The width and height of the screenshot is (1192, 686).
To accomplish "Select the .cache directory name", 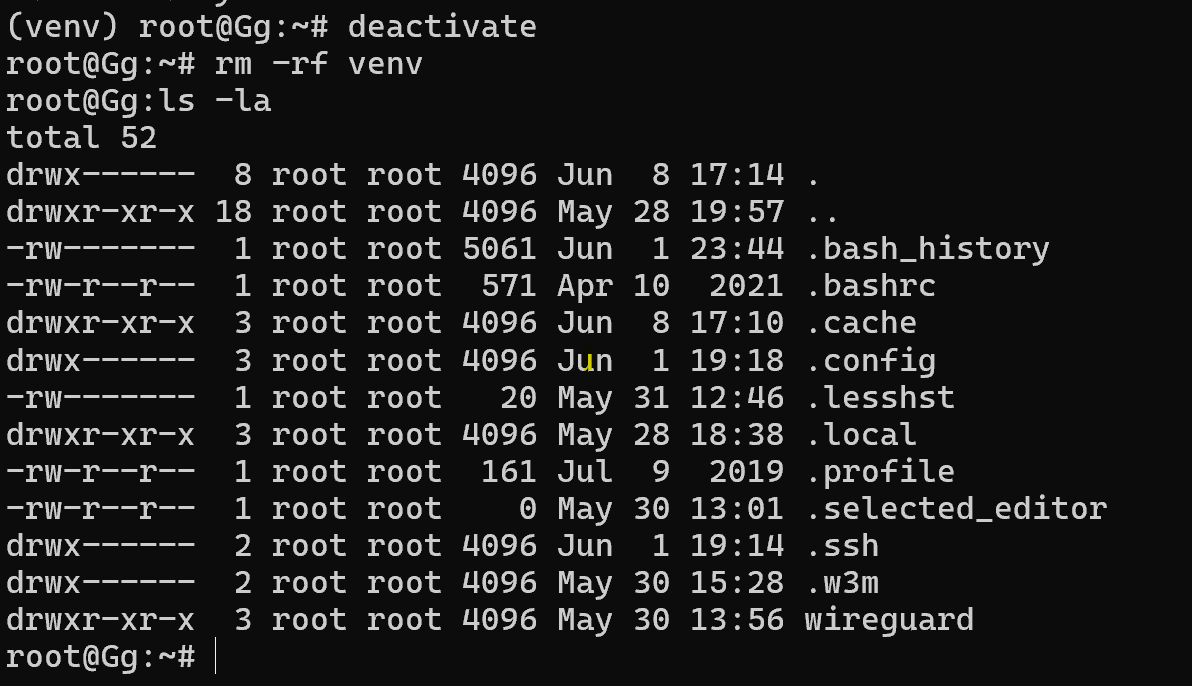I will click(x=861, y=323).
